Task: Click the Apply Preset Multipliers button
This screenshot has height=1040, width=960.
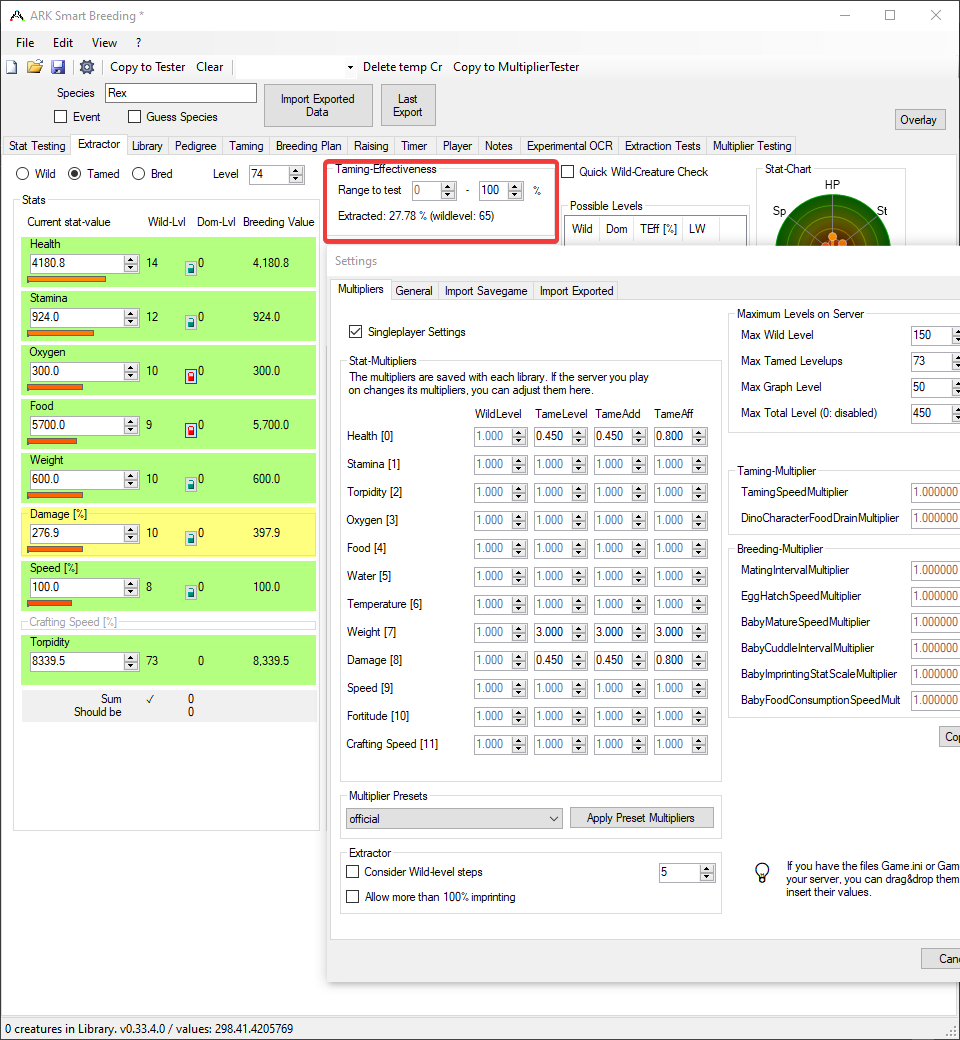Action: point(642,818)
